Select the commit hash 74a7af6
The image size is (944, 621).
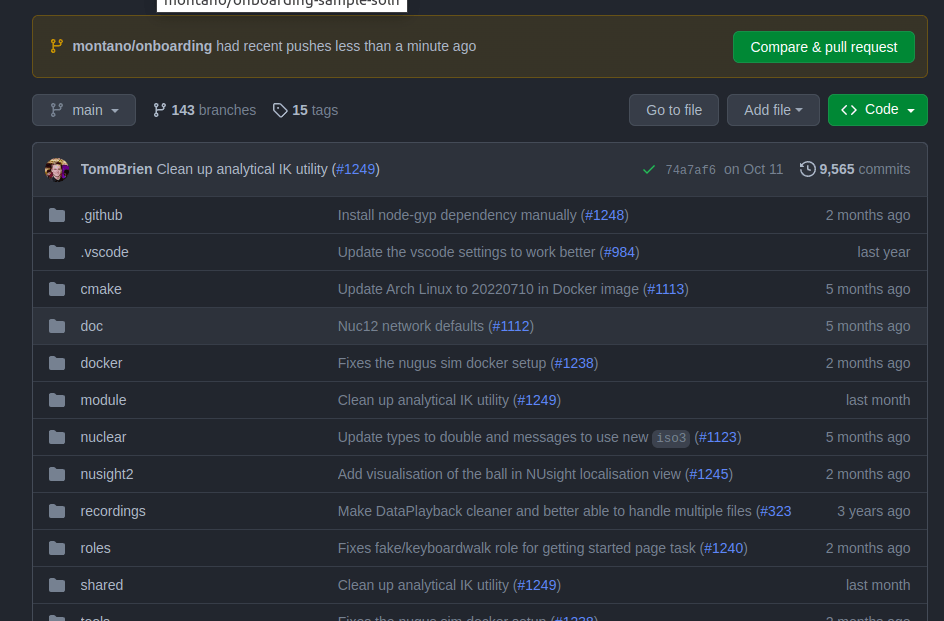tap(689, 169)
